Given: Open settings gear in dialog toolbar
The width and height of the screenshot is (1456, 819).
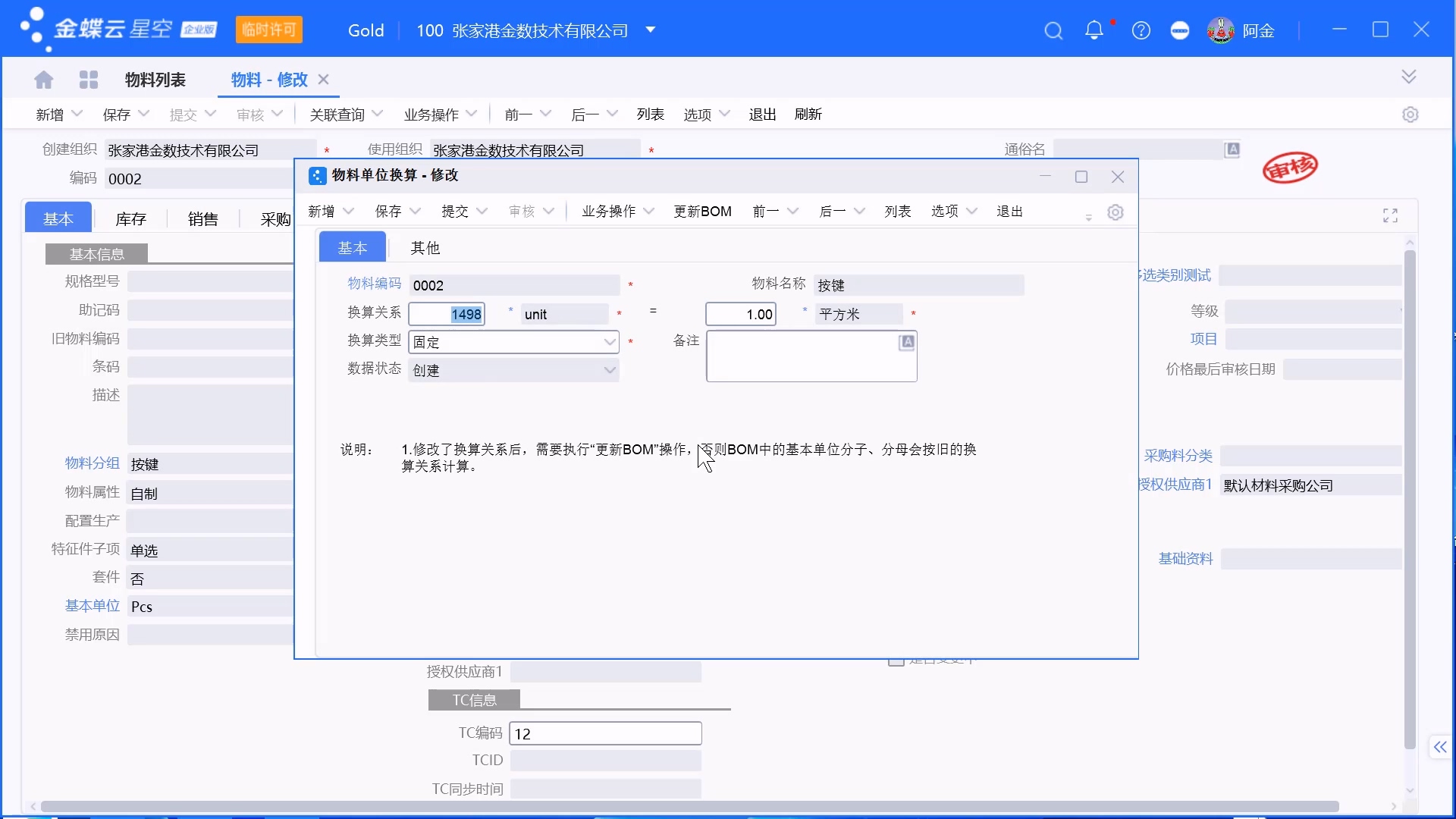Looking at the screenshot, I should coord(1115,212).
